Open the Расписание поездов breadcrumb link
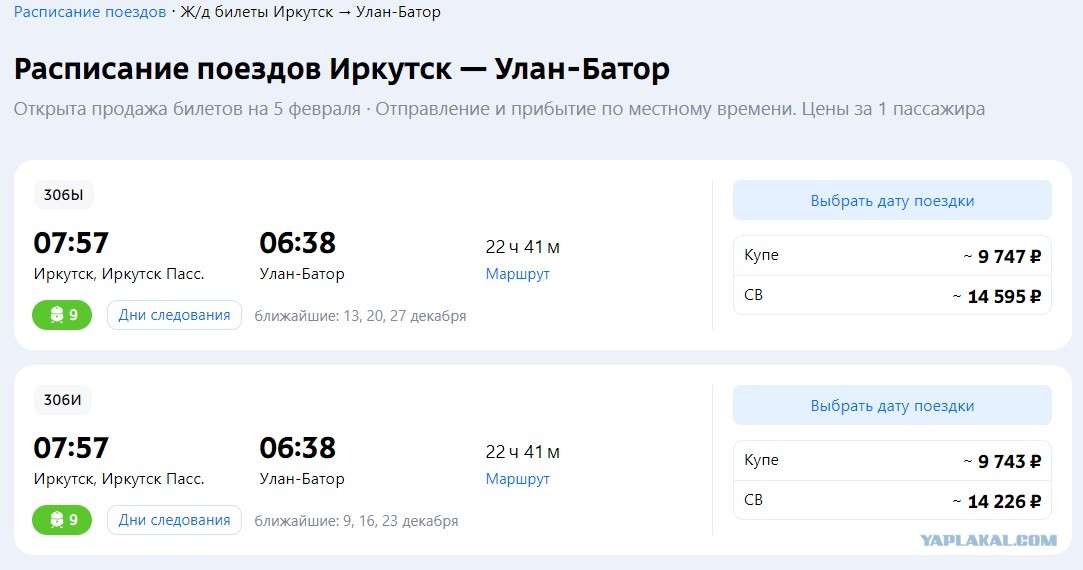Image resolution: width=1083 pixels, height=570 pixels. 90,12
